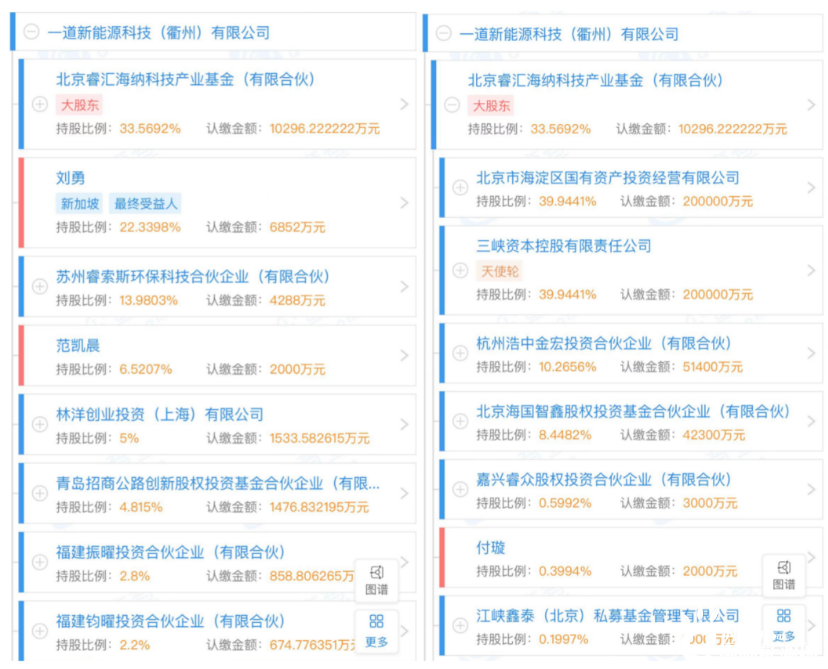
Task: Open the 更多 button beside 福建钧曜
Action: (377, 631)
